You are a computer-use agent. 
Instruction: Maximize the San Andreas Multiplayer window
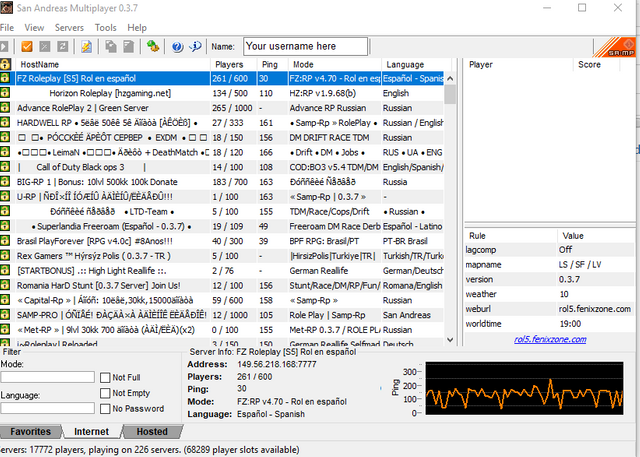tap(582, 7)
